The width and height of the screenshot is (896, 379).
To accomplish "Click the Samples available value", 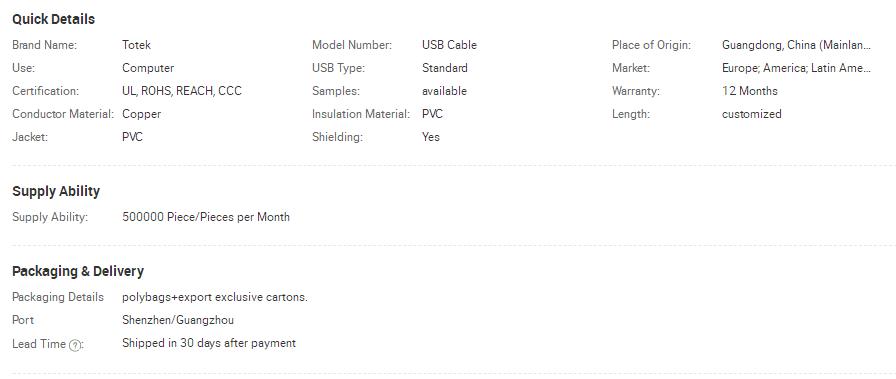I will [444, 91].
